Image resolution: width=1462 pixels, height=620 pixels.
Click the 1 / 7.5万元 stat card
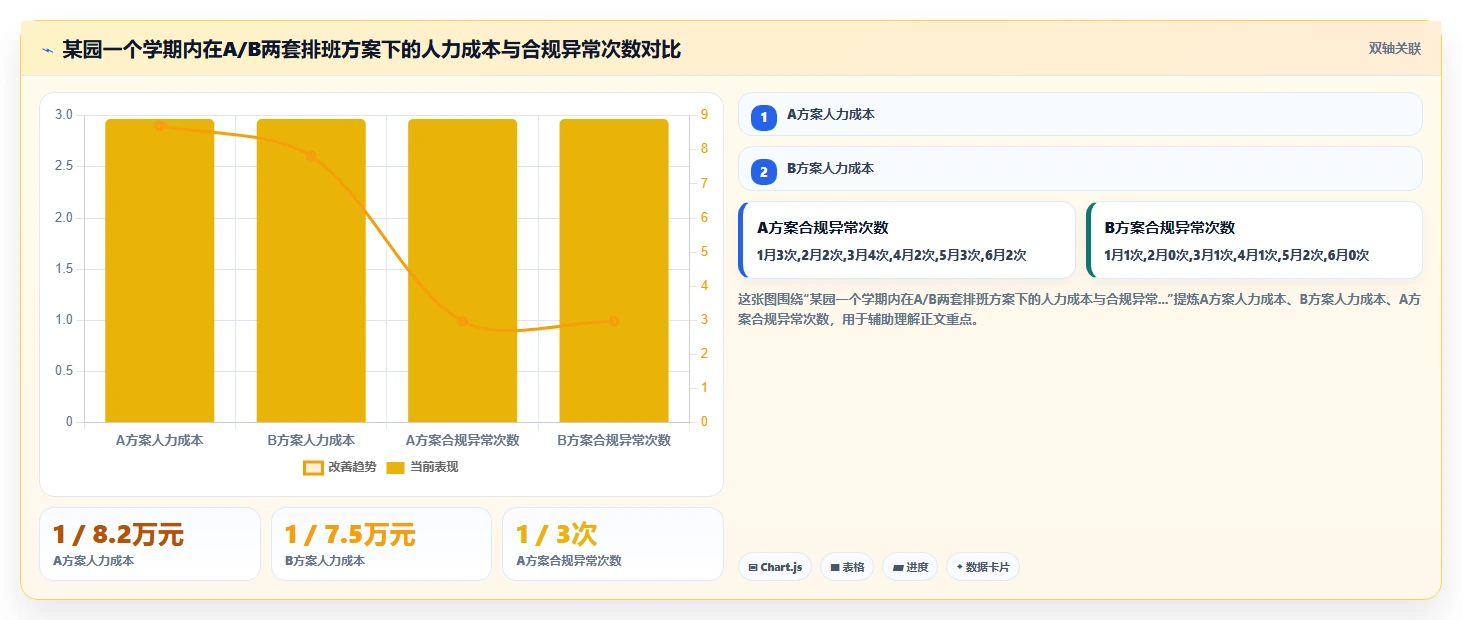click(381, 544)
